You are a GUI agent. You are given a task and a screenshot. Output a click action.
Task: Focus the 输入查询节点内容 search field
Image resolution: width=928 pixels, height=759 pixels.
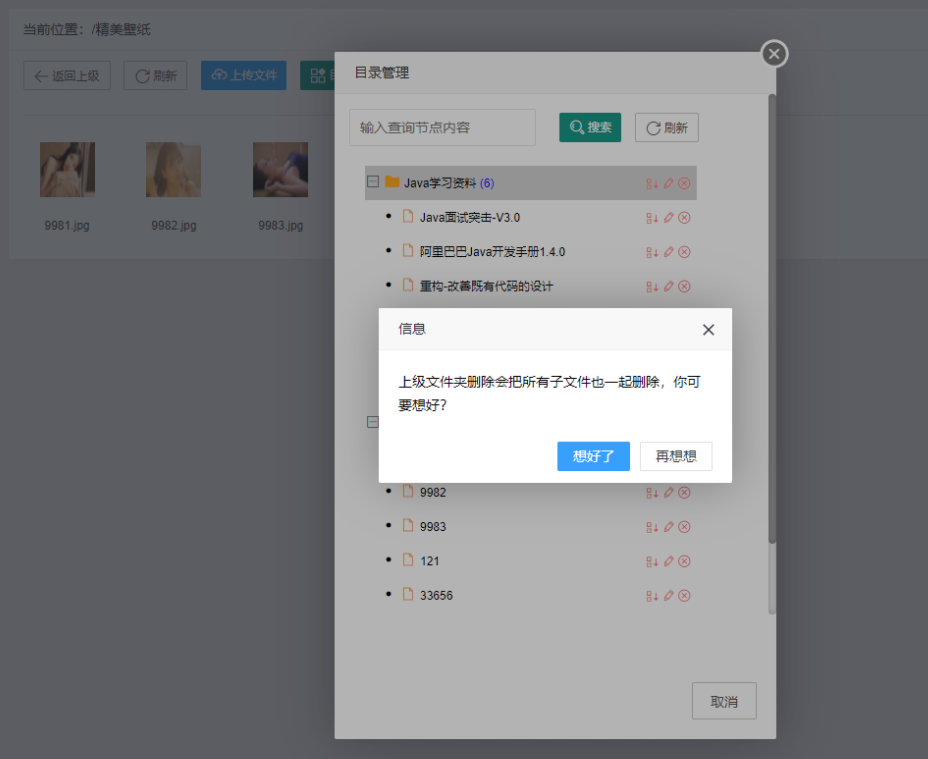click(442, 127)
